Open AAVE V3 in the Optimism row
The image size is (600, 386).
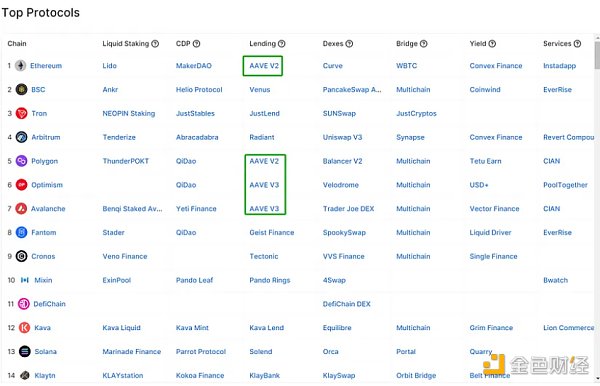[264, 185]
